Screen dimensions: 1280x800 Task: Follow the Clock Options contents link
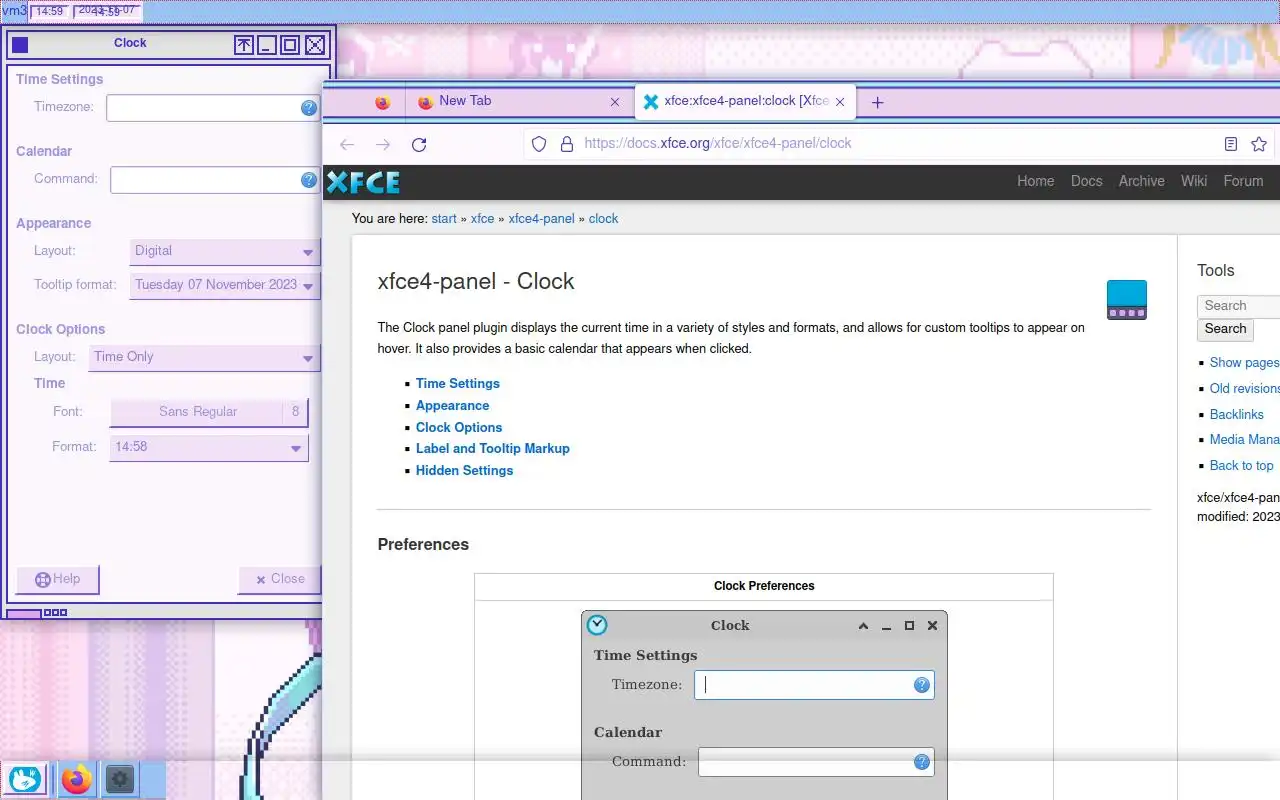[x=459, y=428]
